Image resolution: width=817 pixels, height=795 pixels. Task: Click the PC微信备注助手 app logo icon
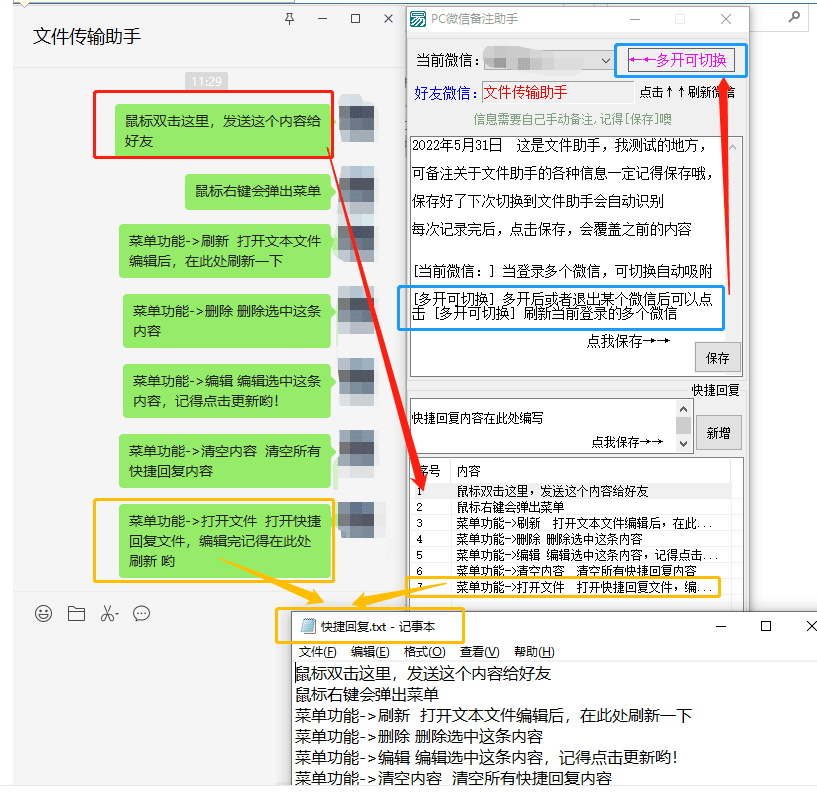pos(420,19)
